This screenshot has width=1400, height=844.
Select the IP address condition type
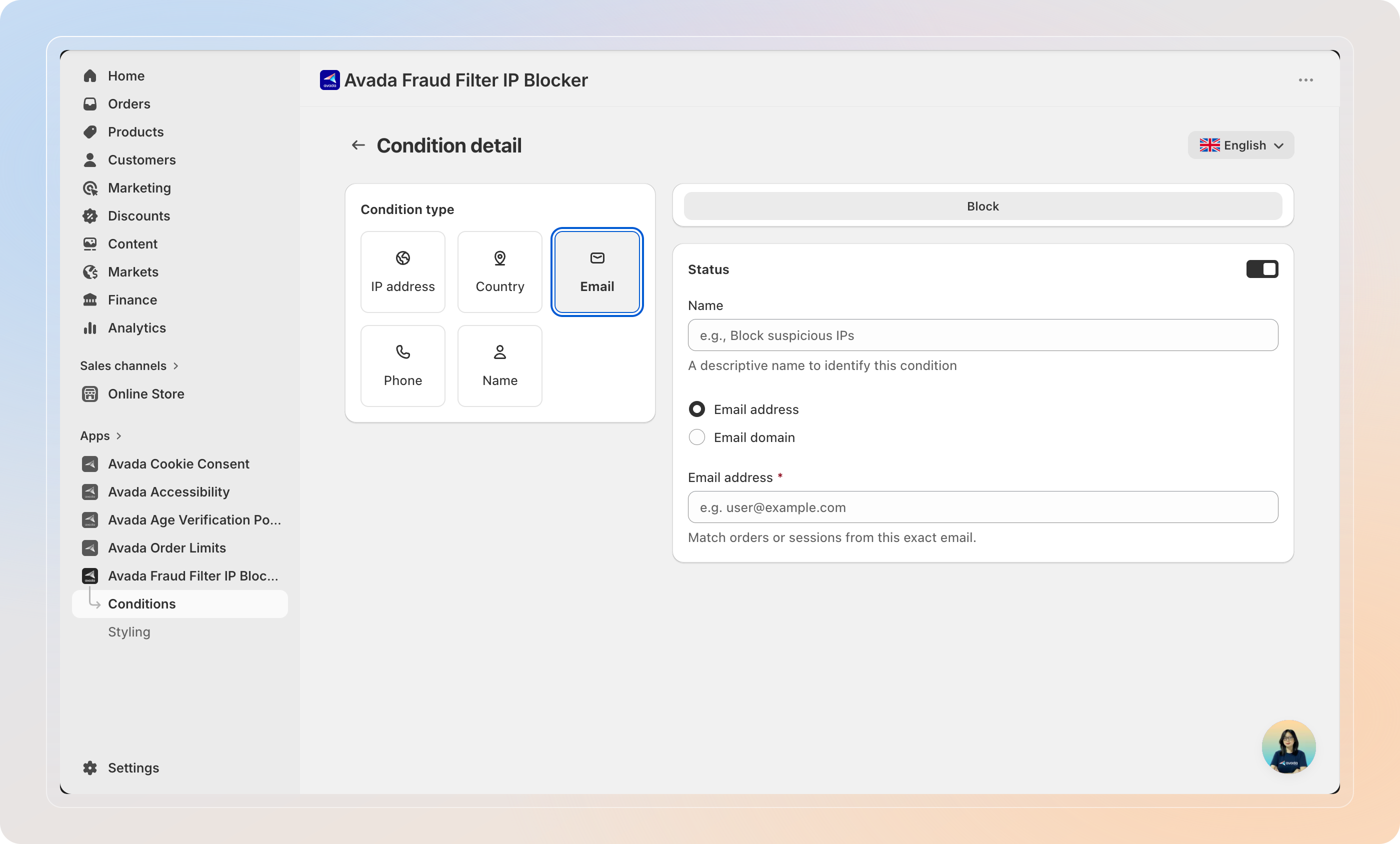point(403,272)
